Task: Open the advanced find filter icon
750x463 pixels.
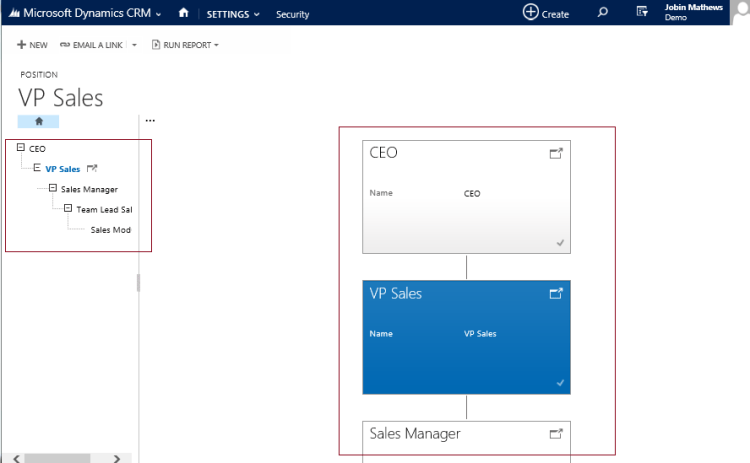Action: [x=642, y=13]
